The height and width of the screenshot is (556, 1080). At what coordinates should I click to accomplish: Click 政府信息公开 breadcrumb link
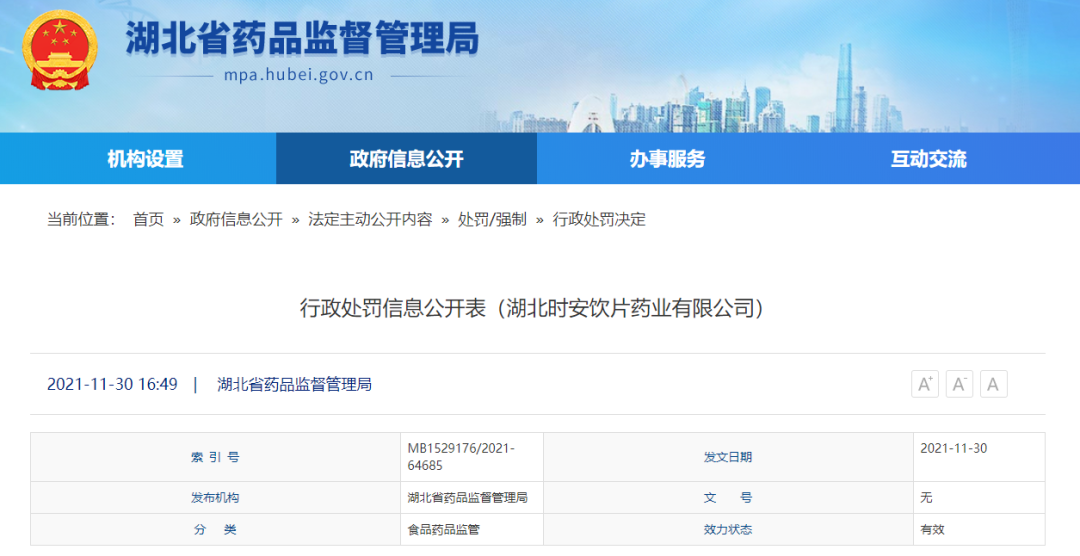[236, 219]
